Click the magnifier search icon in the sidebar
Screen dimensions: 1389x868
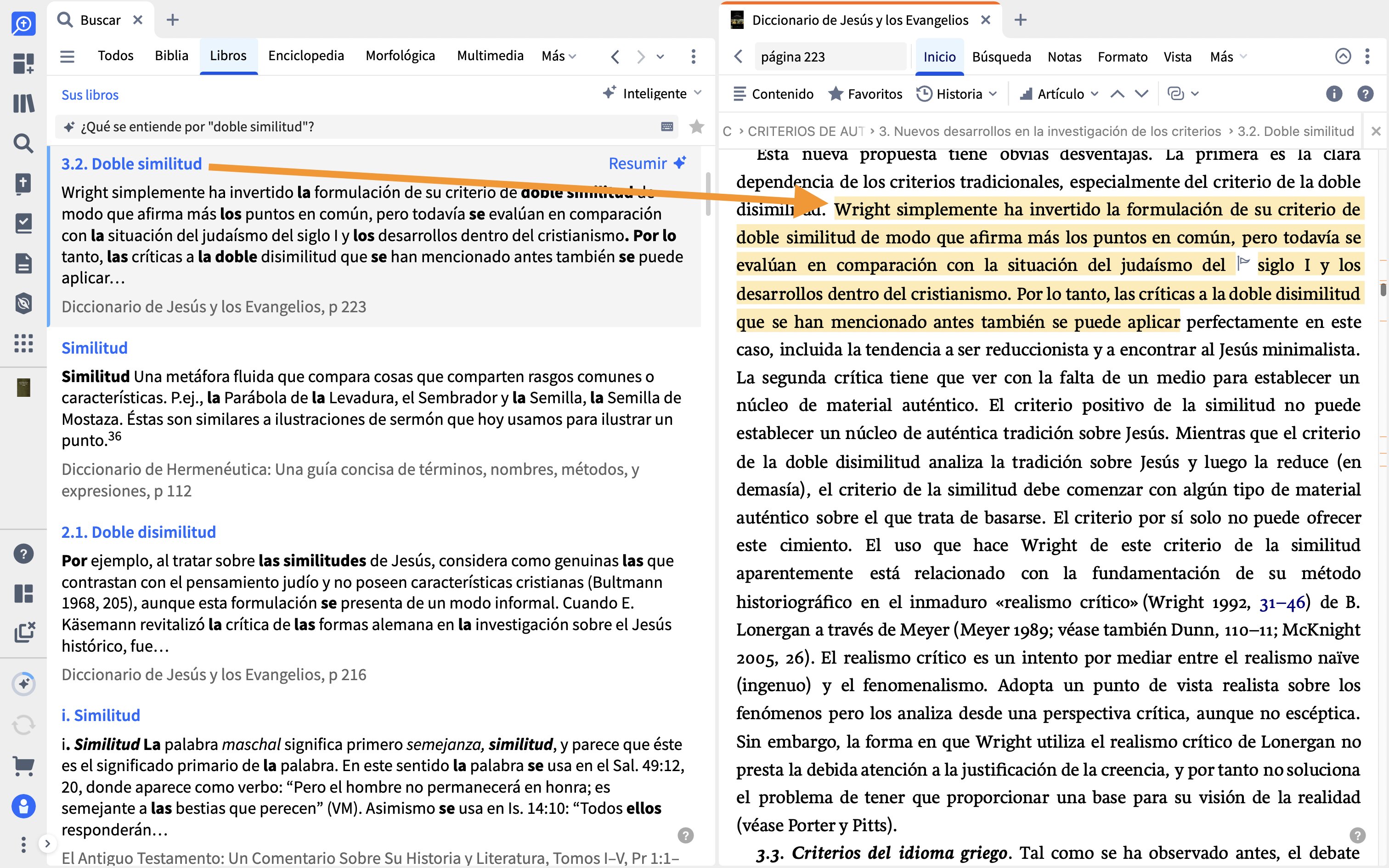23,143
